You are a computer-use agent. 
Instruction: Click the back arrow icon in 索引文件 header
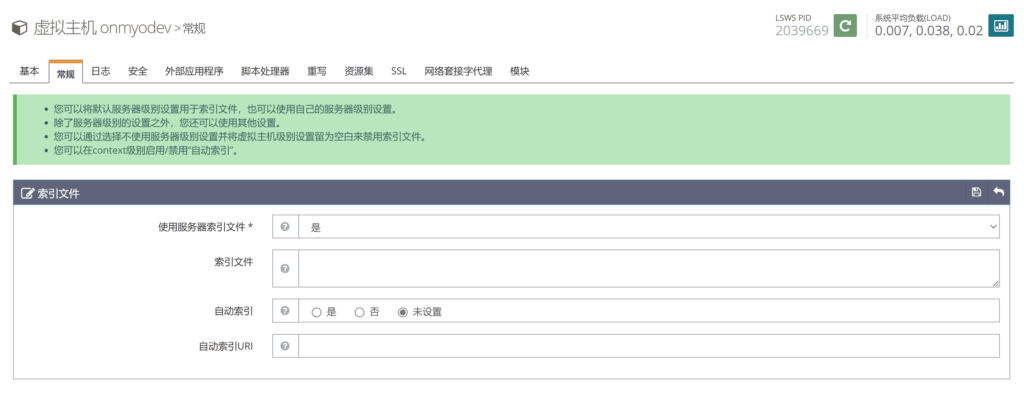coord(998,193)
